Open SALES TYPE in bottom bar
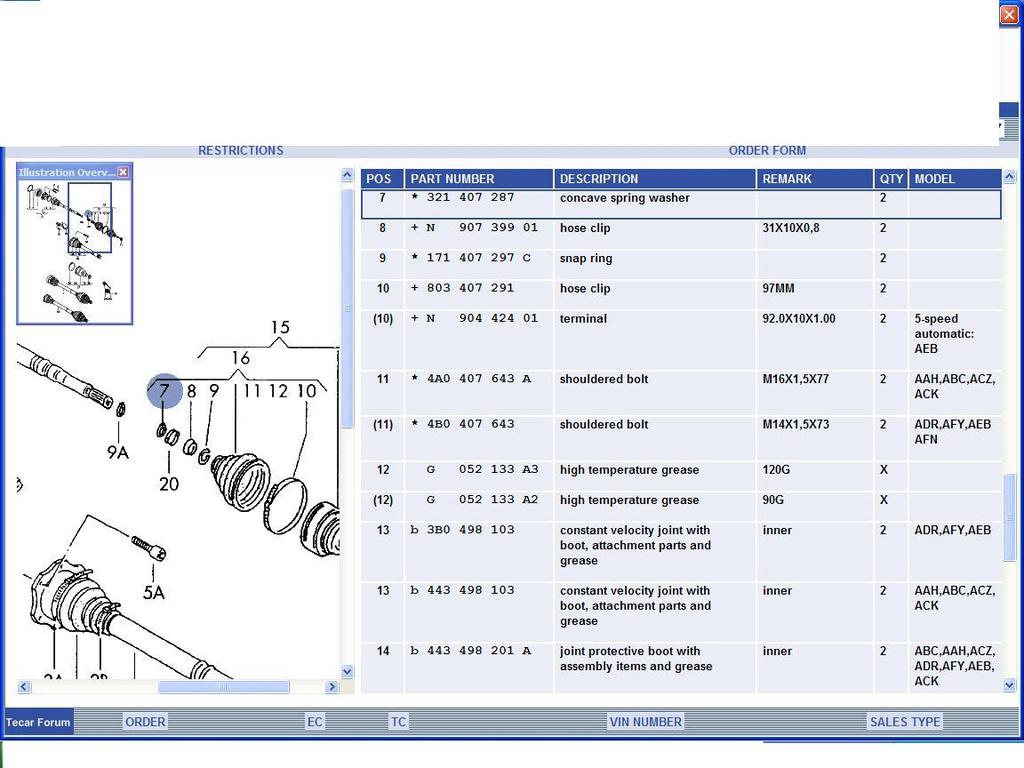Image resolution: width=1024 pixels, height=768 pixels. (x=904, y=722)
